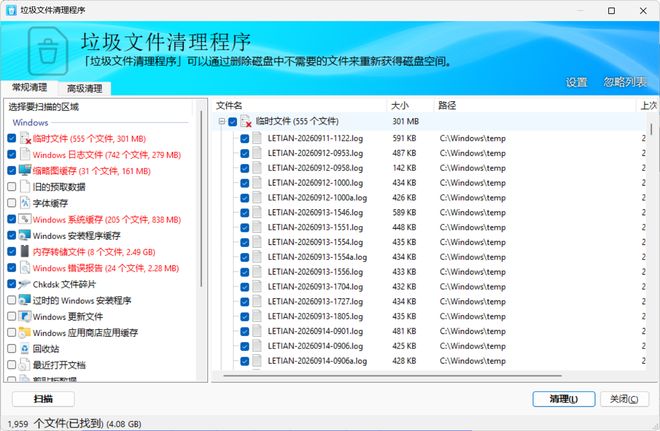The image size is (660, 431).
Task: Maximize the window
Action: point(612,11)
